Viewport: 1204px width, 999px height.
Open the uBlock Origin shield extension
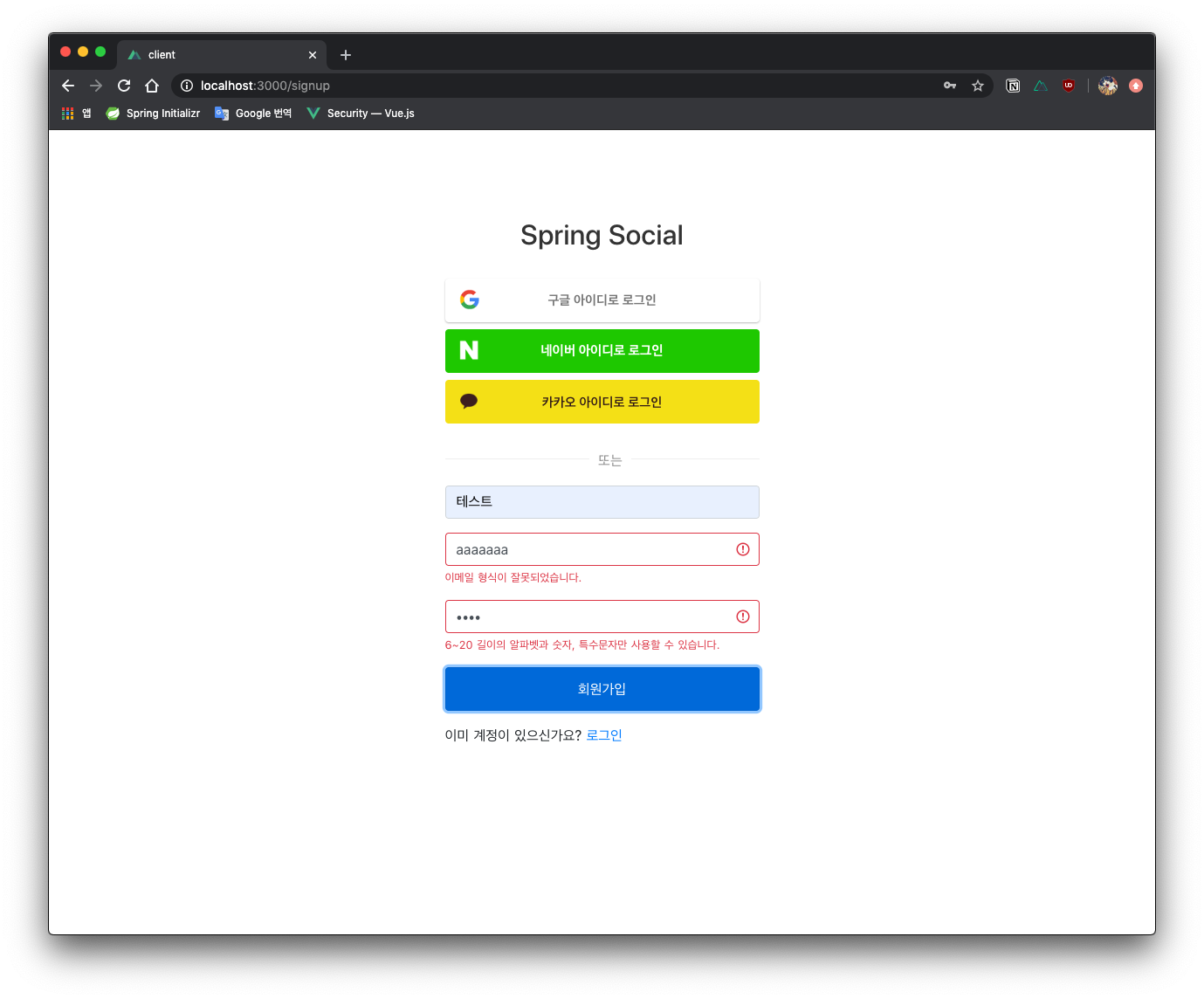(1069, 86)
